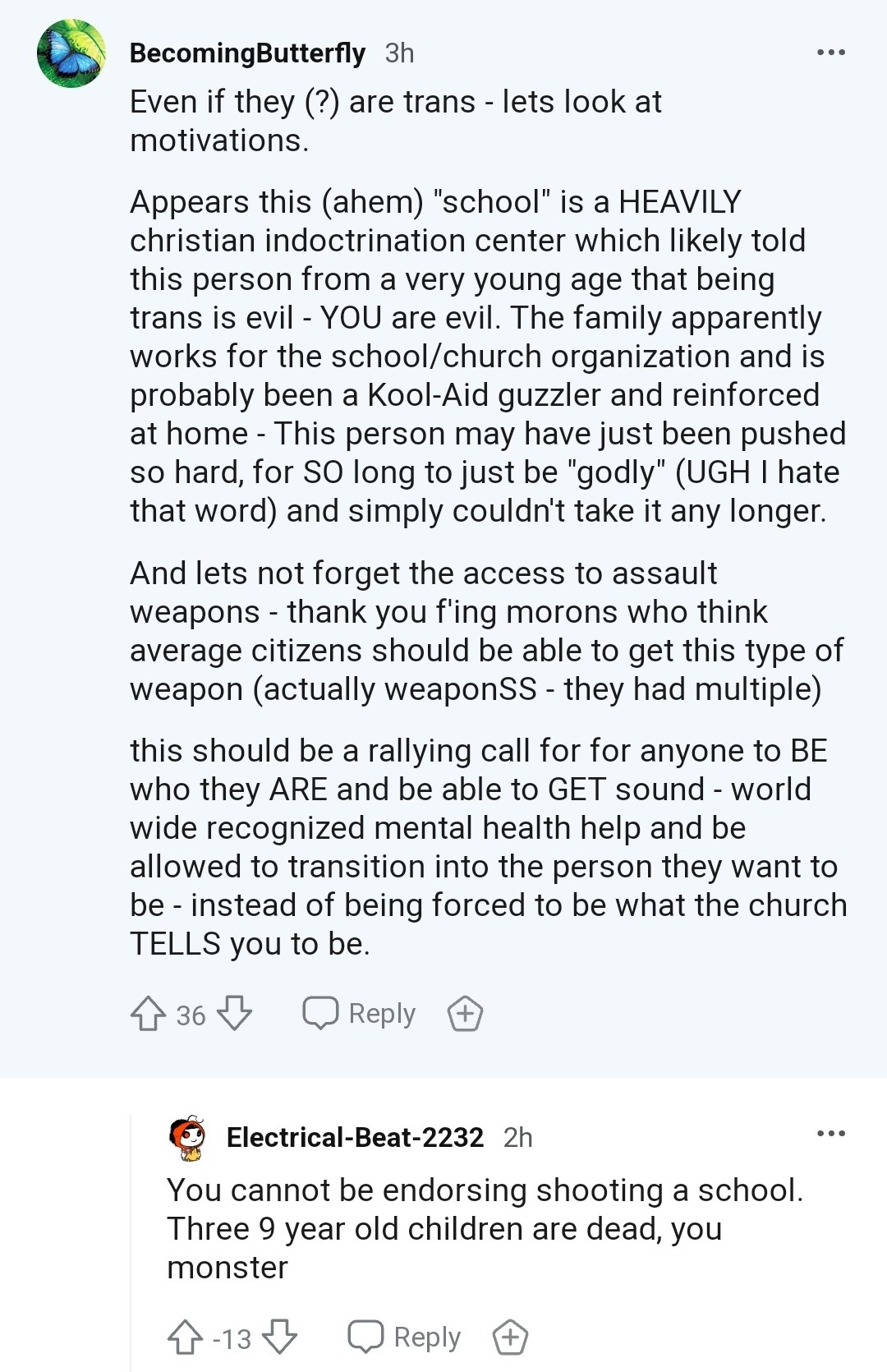
Task: Click the 2h timestamp on the reply
Action: [x=518, y=1138]
